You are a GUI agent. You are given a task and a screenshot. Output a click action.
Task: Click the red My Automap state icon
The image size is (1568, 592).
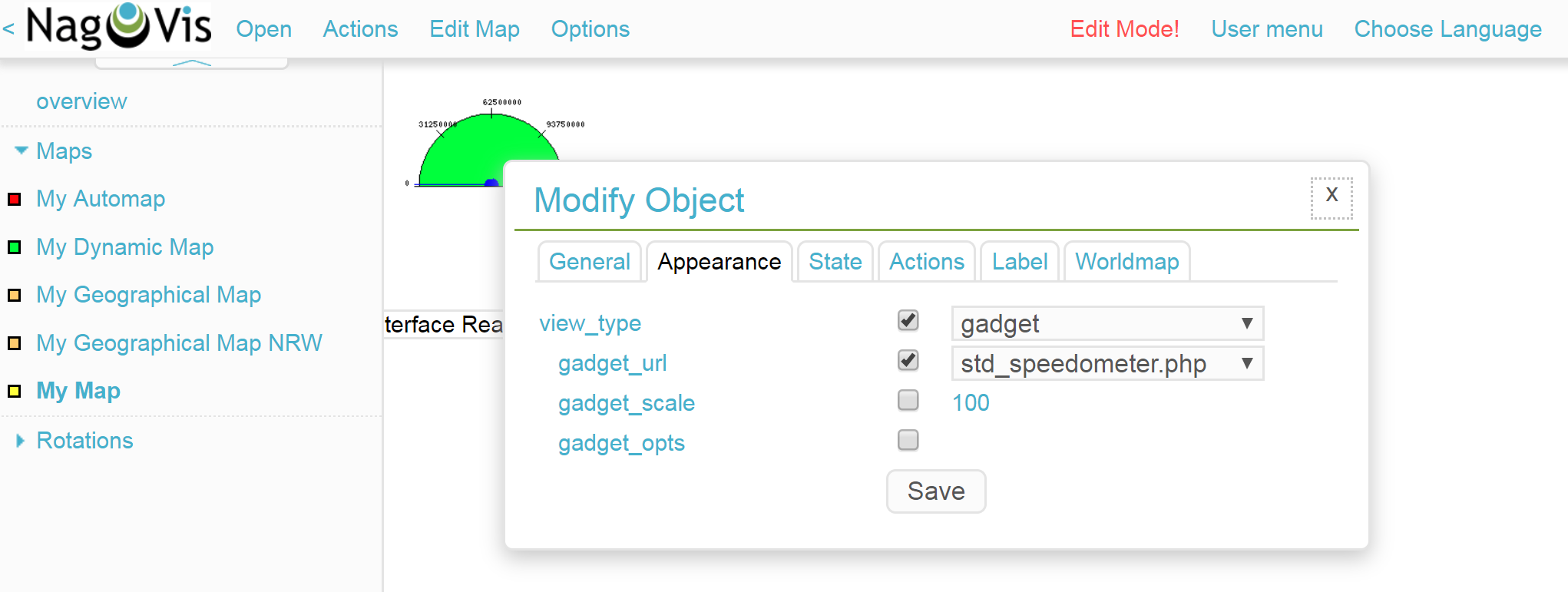tap(14, 200)
